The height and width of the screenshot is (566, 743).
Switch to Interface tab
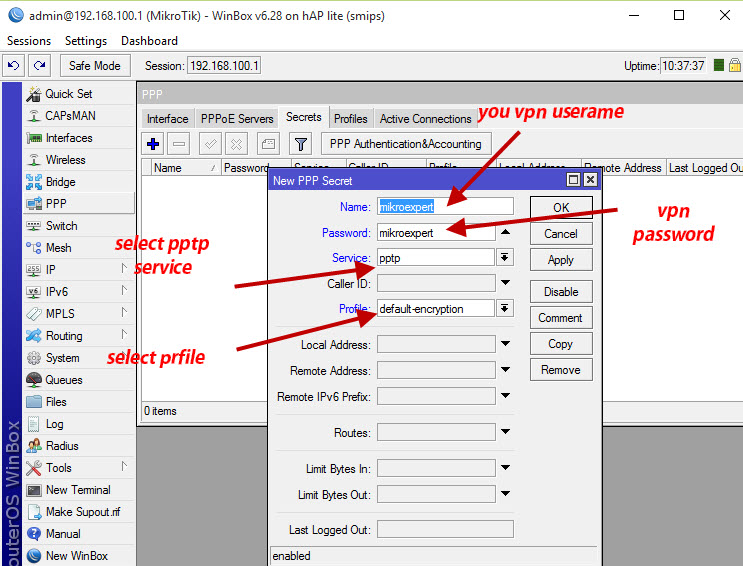pos(167,119)
